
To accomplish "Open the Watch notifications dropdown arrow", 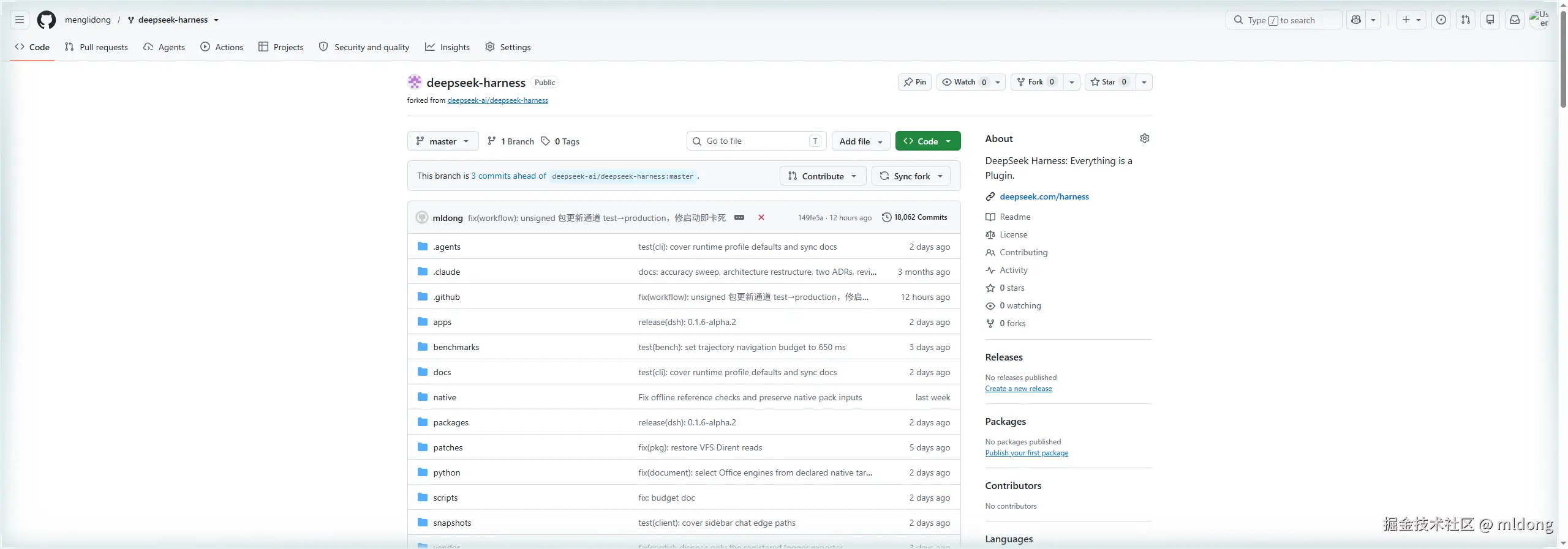I will 998,82.
